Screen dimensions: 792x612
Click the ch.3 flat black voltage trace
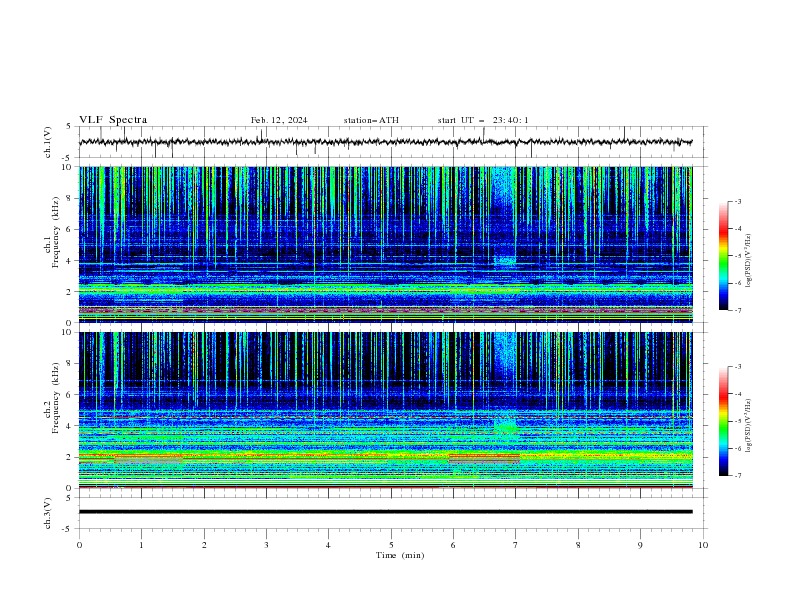click(385, 512)
